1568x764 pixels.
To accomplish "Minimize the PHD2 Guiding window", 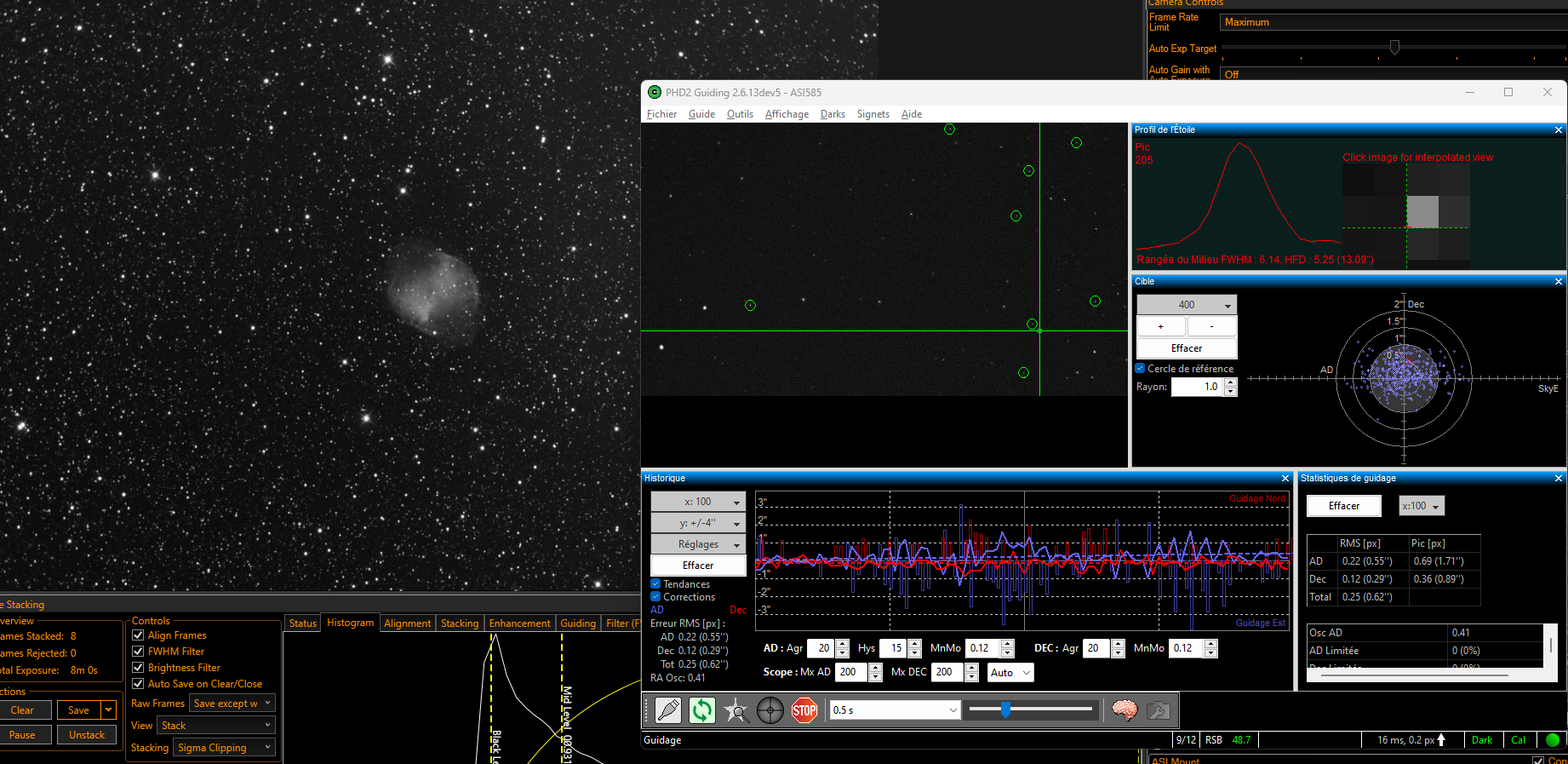I will (1470, 92).
